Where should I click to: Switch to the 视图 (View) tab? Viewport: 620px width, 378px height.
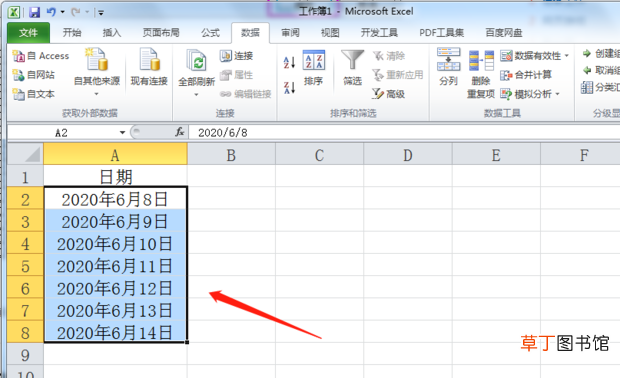point(330,33)
